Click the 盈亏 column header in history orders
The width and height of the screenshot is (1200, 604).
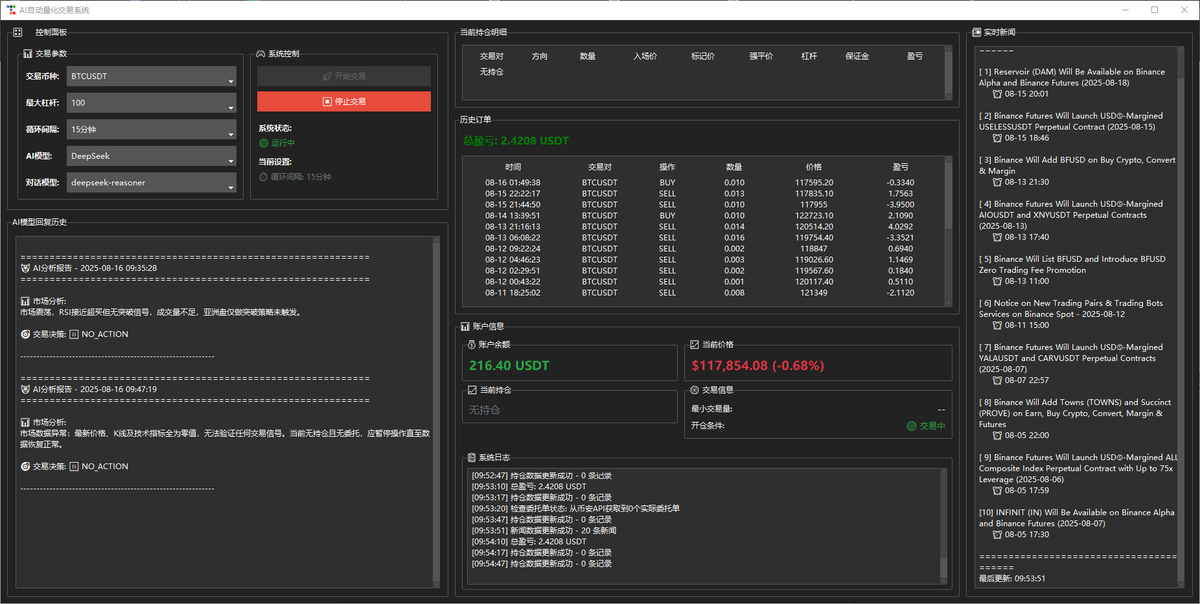coord(900,167)
